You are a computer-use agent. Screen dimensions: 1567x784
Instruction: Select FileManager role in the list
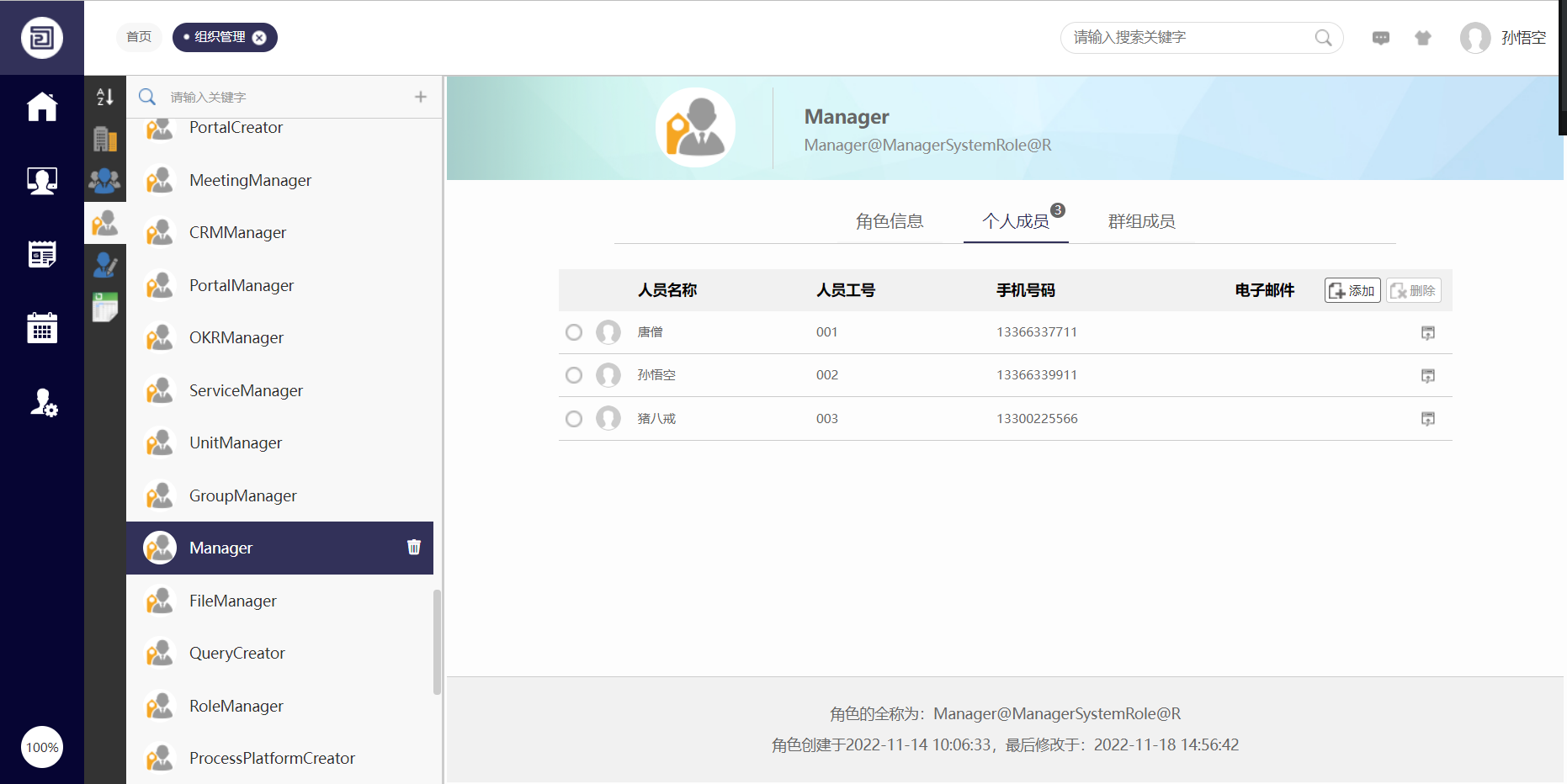[233, 601]
